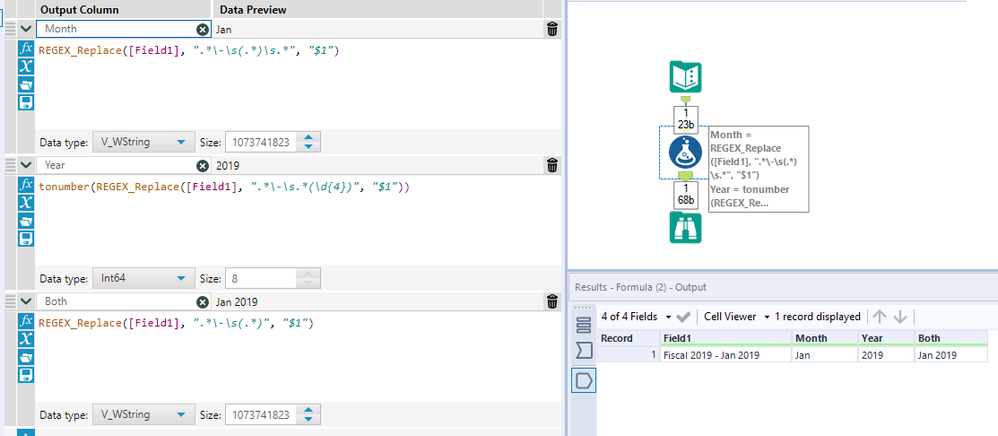Select the Both column header in Results
998x436 pixels.
pos(951,338)
